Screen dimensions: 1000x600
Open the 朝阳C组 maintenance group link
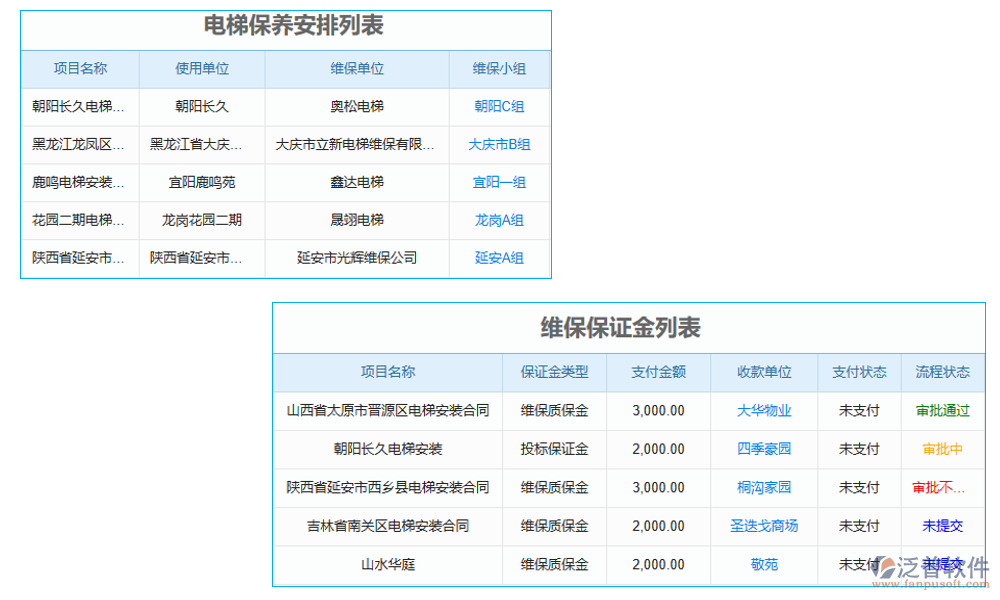[498, 106]
